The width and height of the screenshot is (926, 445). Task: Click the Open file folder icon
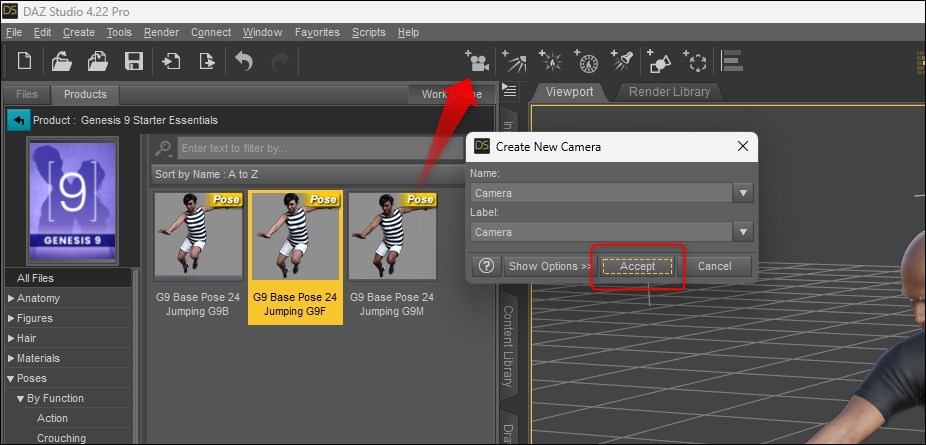coord(61,61)
